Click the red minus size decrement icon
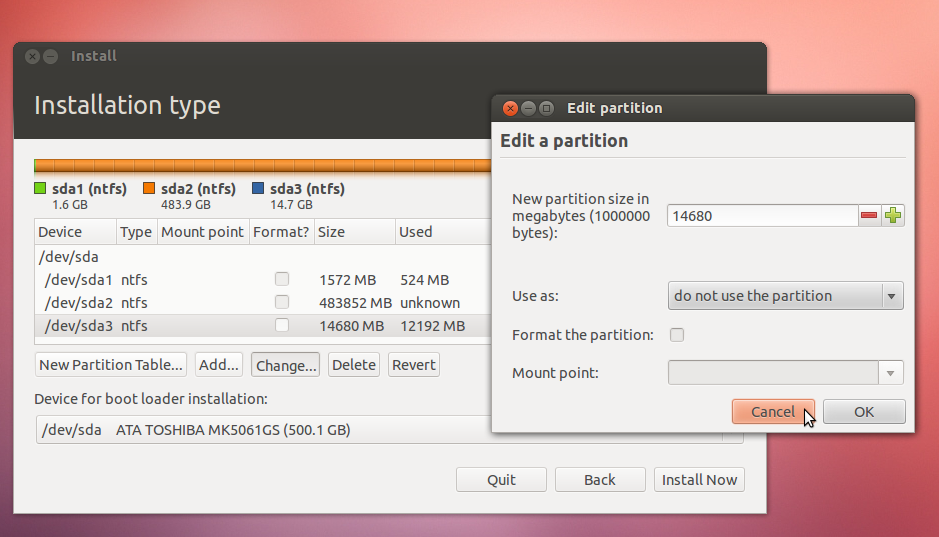The width and height of the screenshot is (939, 537). coord(869,216)
